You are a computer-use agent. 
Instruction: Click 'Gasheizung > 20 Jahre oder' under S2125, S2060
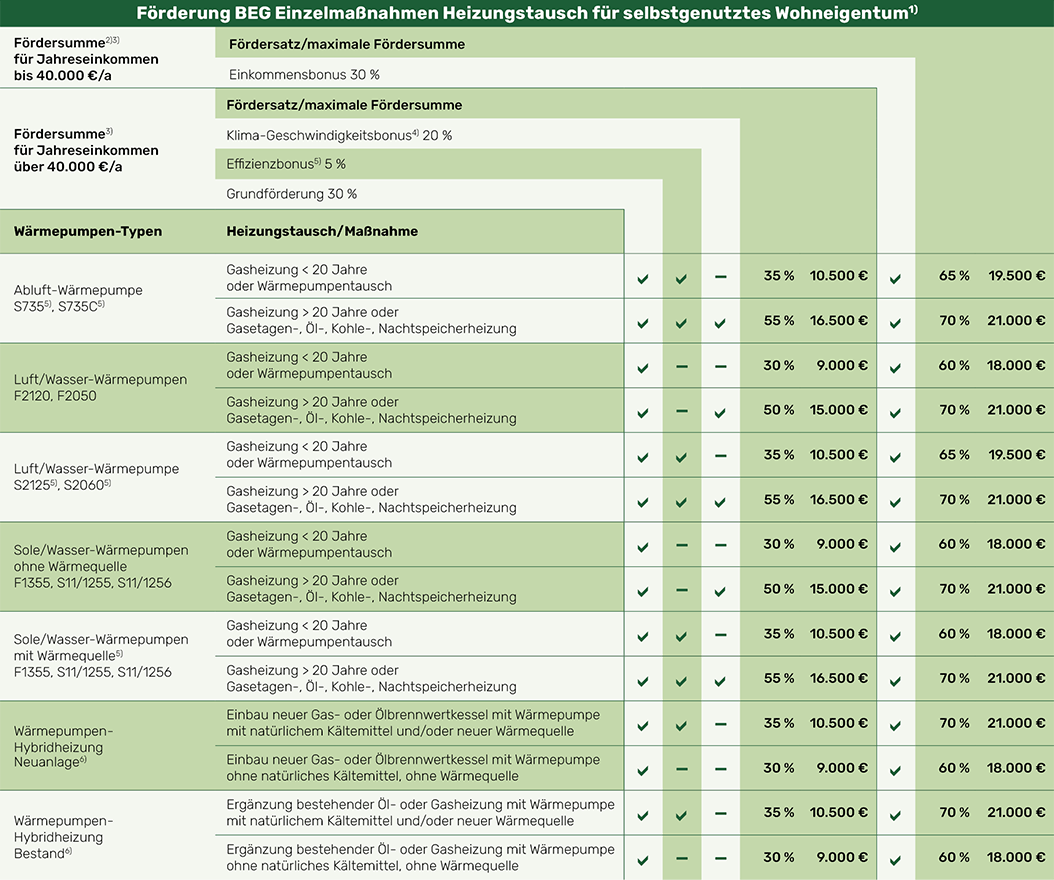tap(312, 491)
